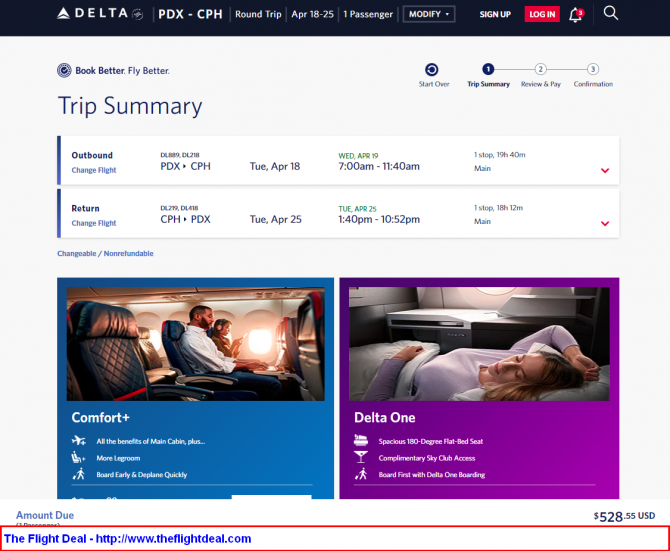This screenshot has height=551, width=670.
Task: Click the Board Early walking person icon
Action: [x=79, y=474]
